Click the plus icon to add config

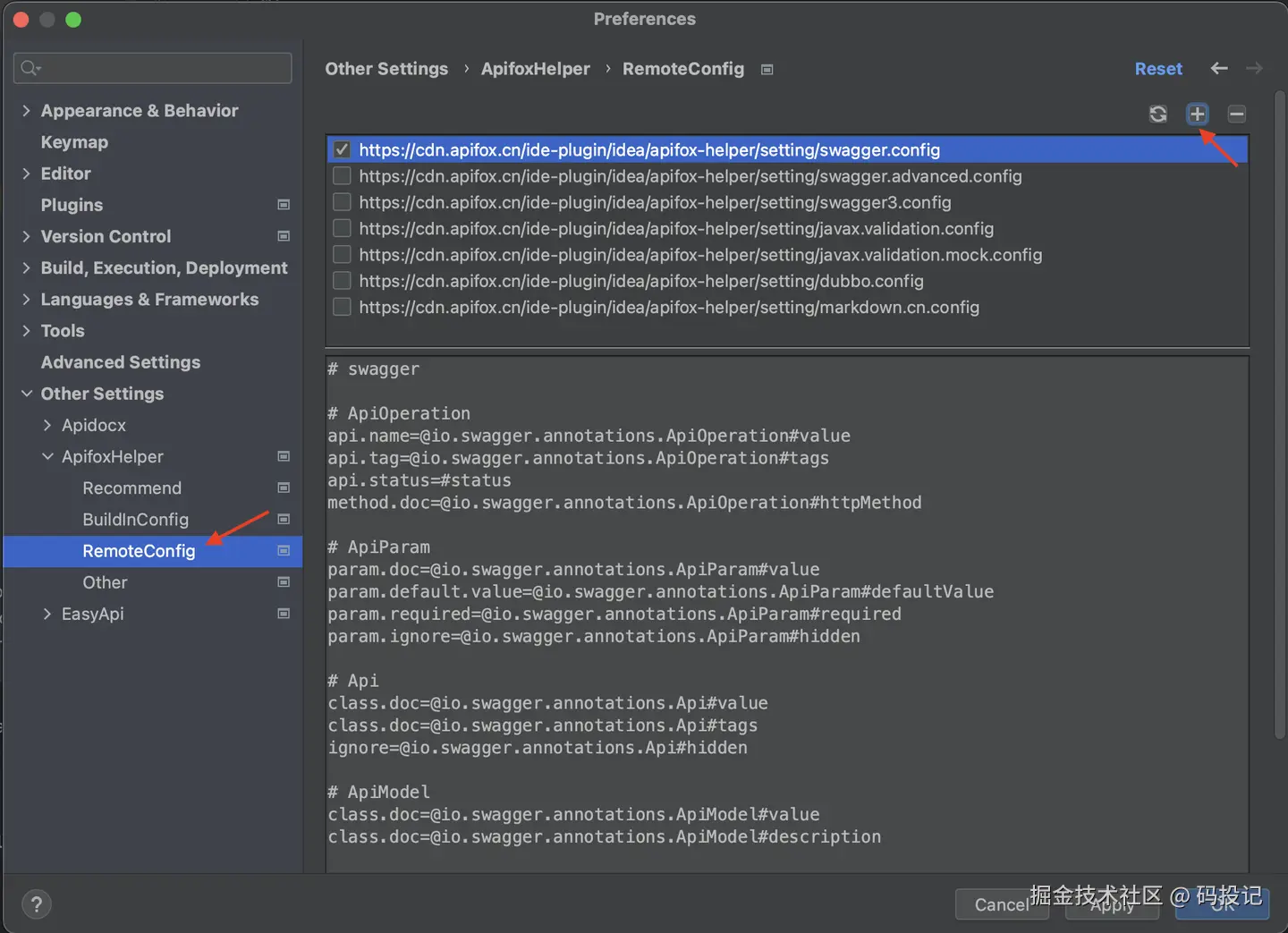1197,114
